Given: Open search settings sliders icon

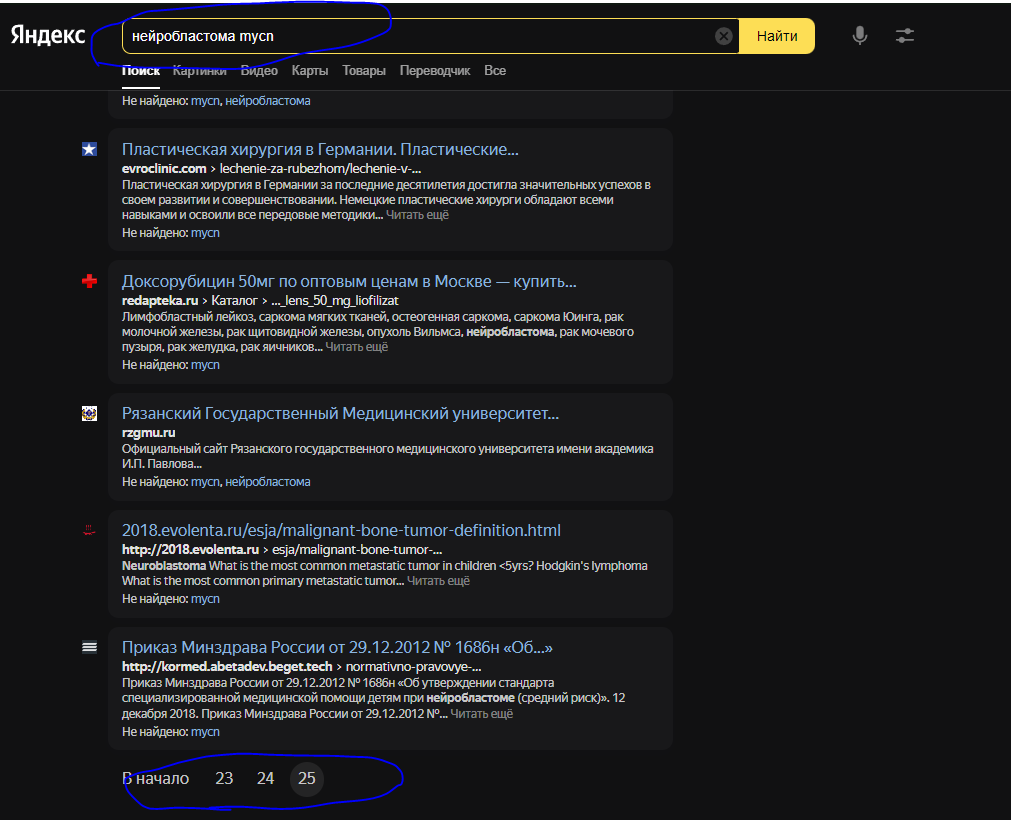Looking at the screenshot, I should click(905, 35).
